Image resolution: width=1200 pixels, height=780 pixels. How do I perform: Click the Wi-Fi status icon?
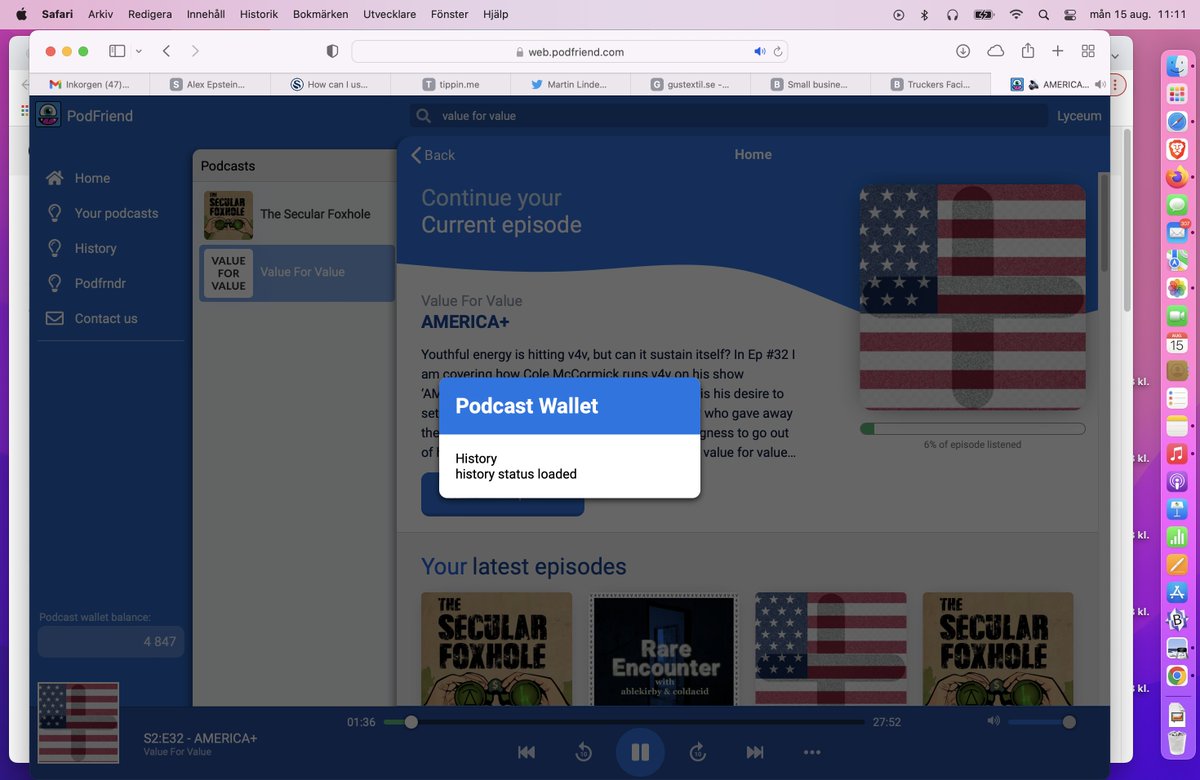coord(1016,14)
